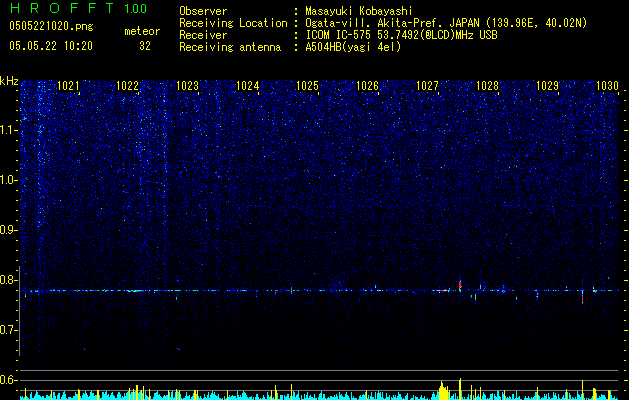The image size is (629, 400).
Task: Click the 1.0 kHz axis label
Action: tap(9, 180)
